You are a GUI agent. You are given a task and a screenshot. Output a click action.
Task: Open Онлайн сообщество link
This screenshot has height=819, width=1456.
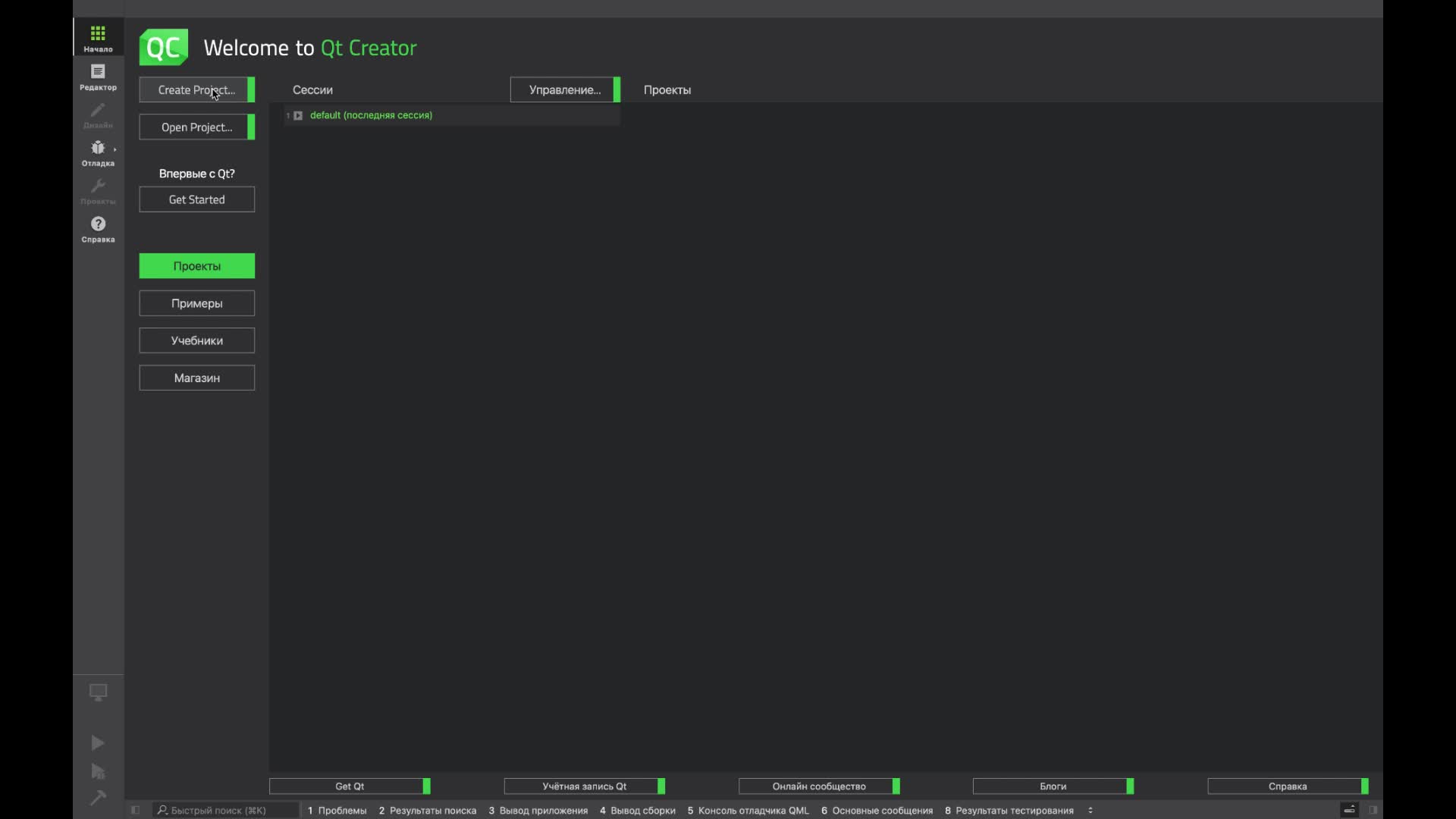click(819, 786)
